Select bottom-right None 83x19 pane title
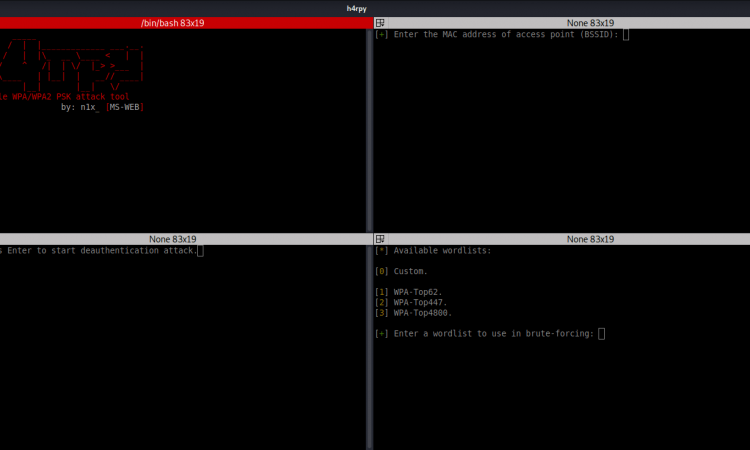750x450 pixels. [x=590, y=239]
